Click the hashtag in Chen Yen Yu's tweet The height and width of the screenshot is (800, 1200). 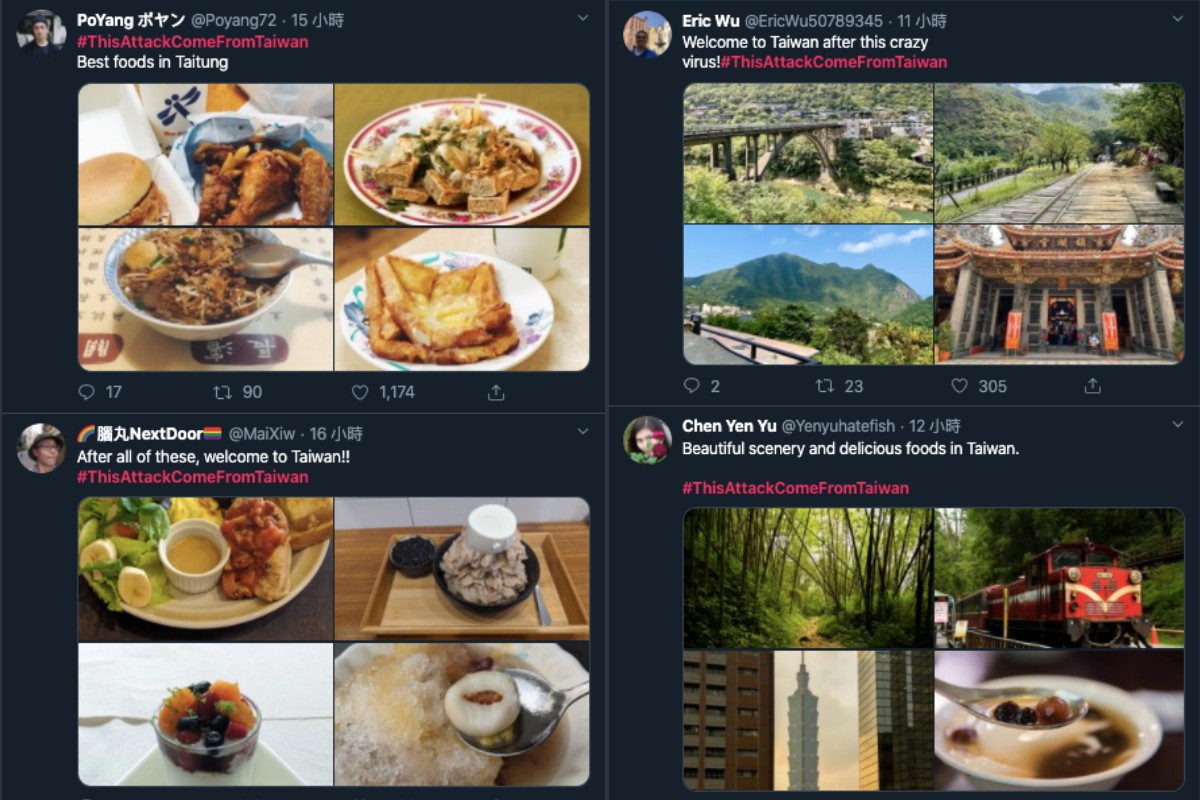click(x=795, y=488)
